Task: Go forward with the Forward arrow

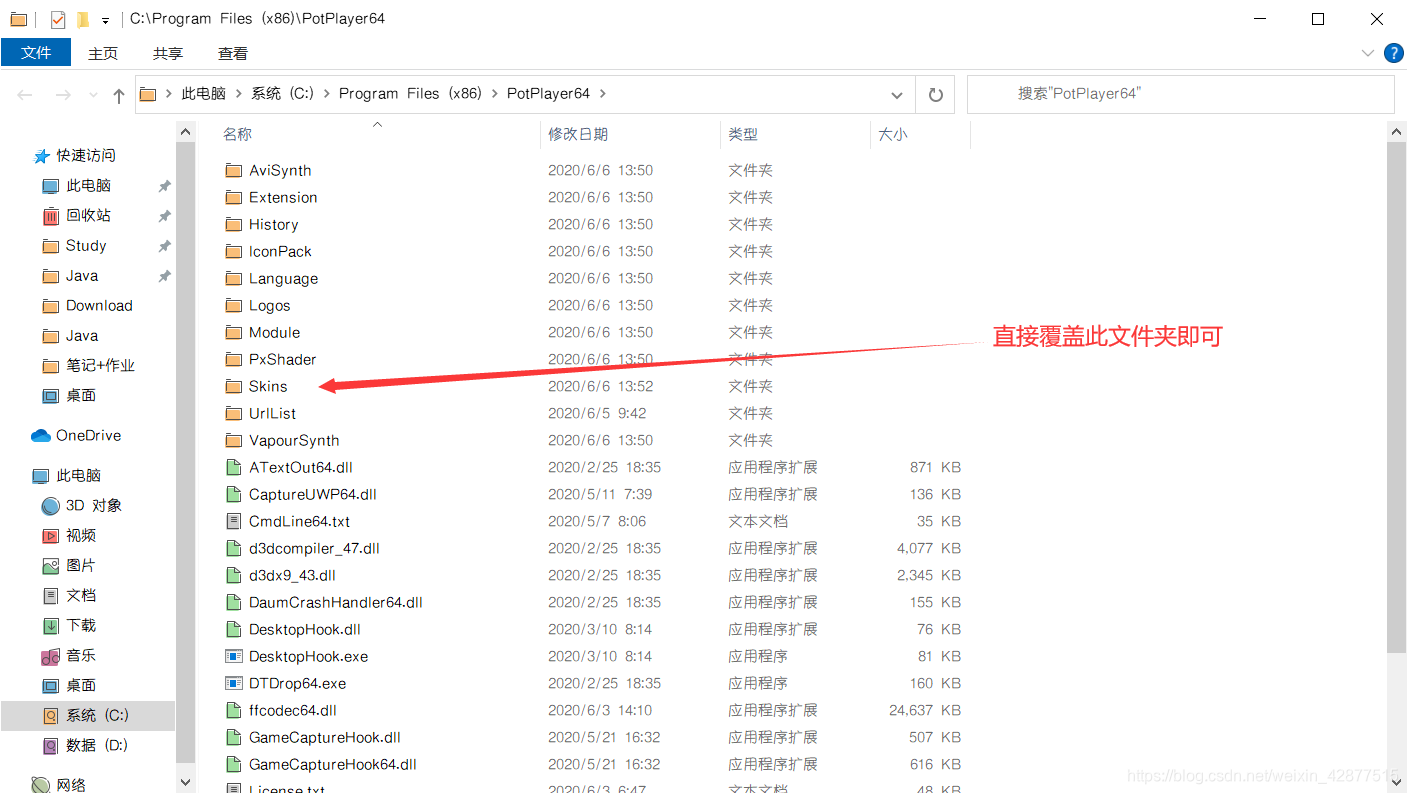Action: [x=62, y=95]
